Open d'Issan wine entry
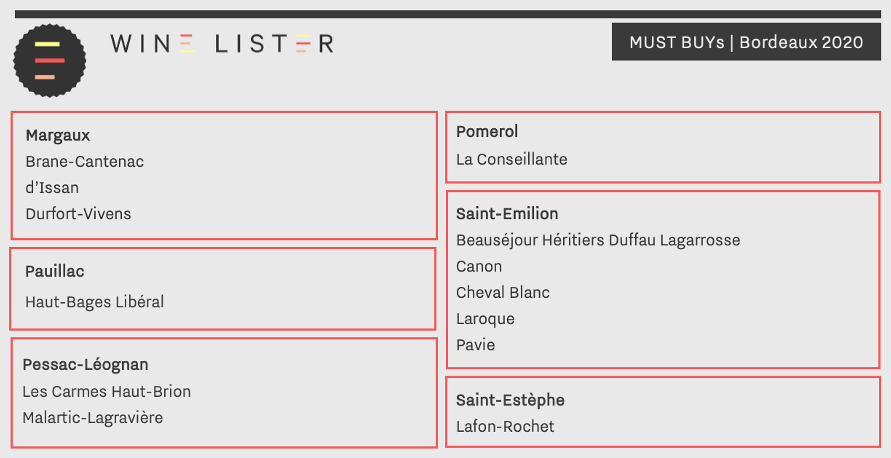The image size is (891, 458). click(52, 188)
